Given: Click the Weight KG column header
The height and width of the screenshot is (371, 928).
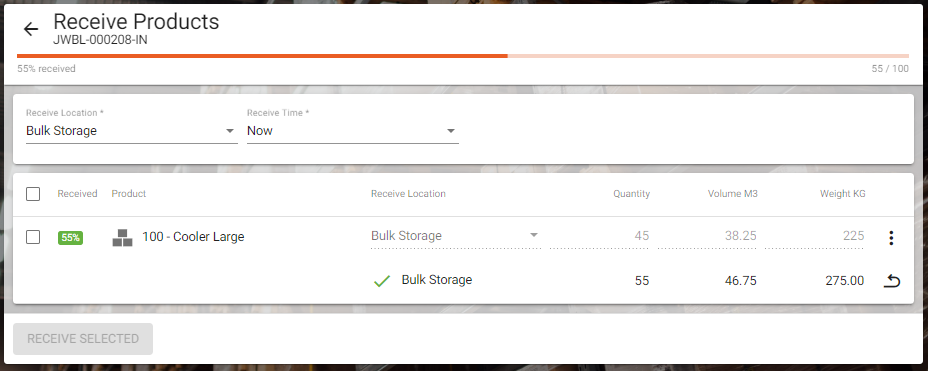Looking at the screenshot, I should tap(842, 193).
